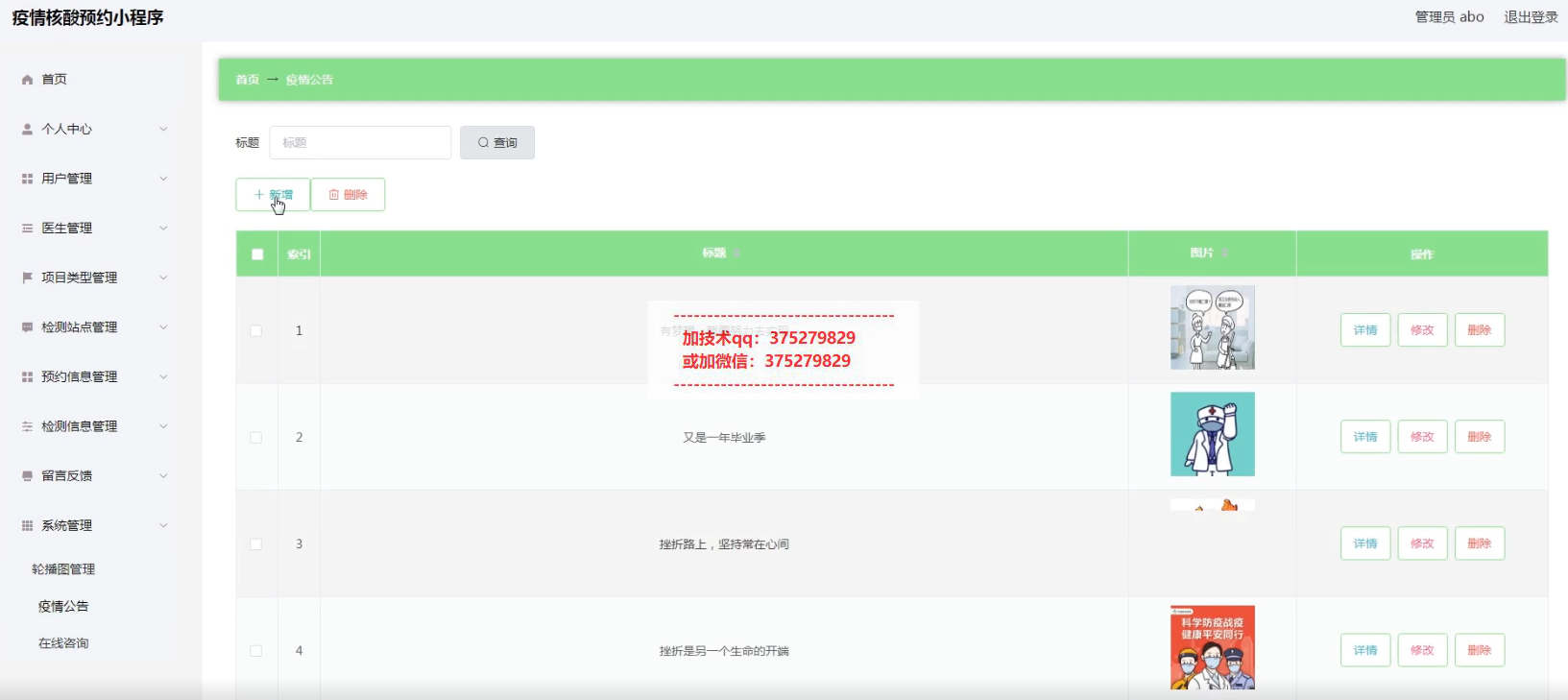Click the 删除 batch delete button above table
Screen dimensions: 1568x700
[x=348, y=195]
